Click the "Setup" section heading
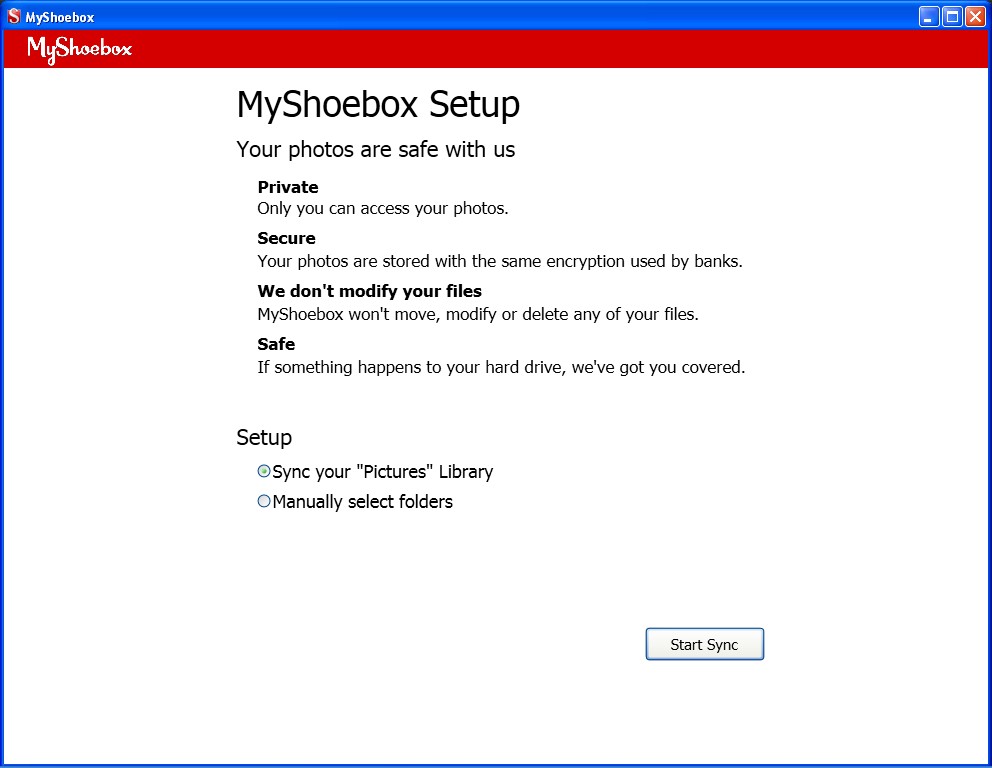The width and height of the screenshot is (992, 768). pos(264,438)
